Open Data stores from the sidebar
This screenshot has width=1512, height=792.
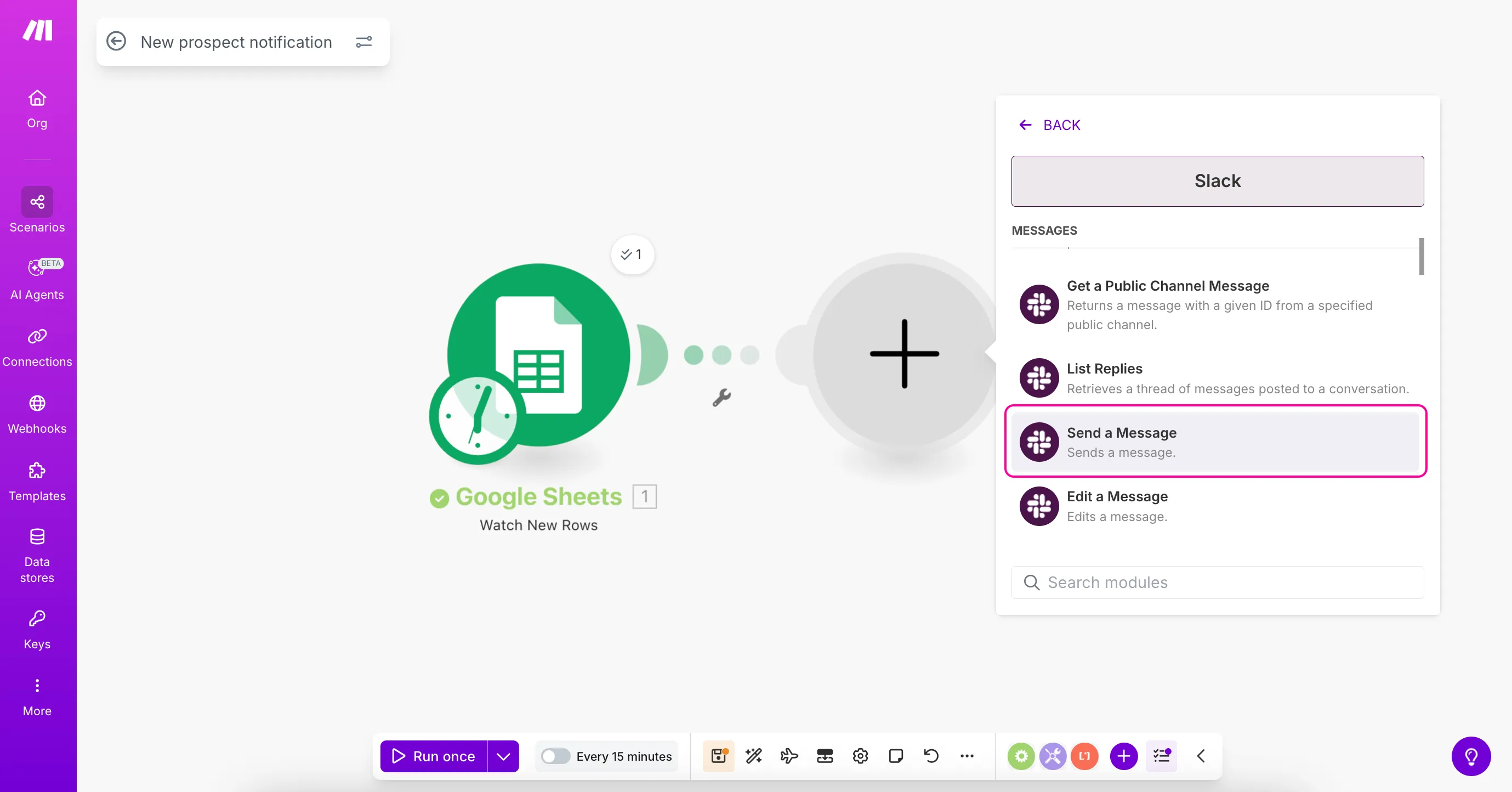[x=37, y=556]
